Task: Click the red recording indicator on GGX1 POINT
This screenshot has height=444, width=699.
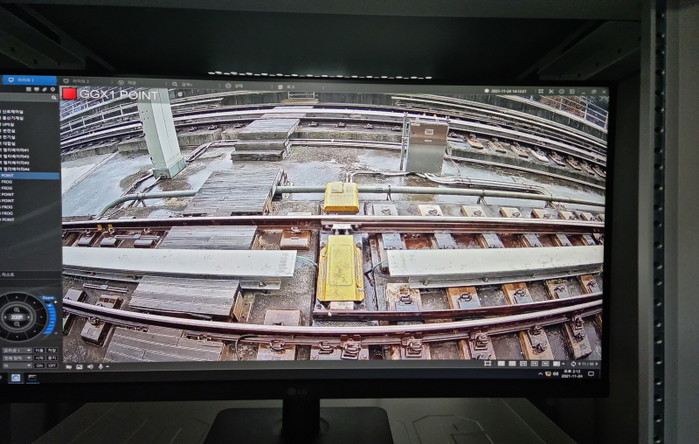Action: (x=70, y=93)
